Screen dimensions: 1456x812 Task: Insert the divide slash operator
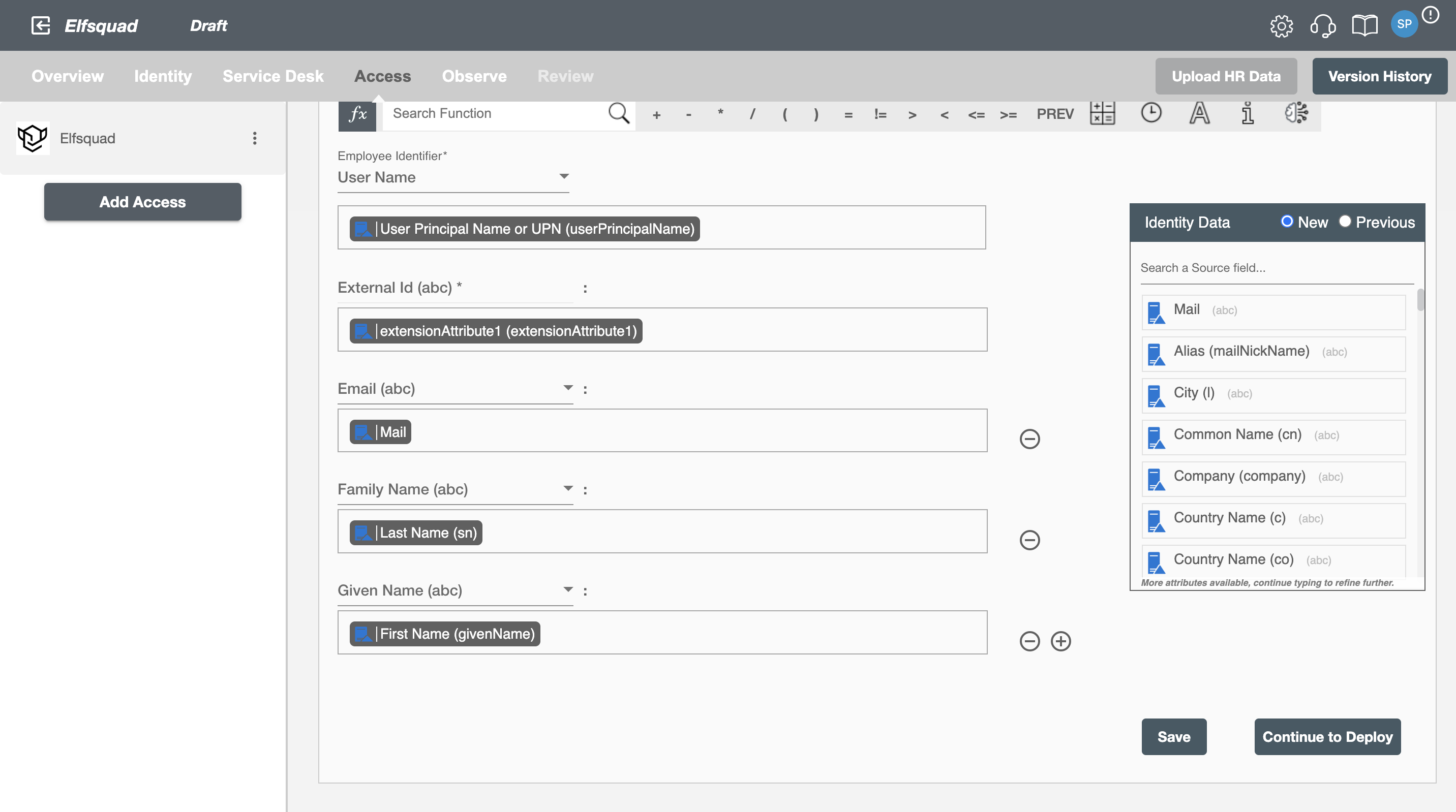pos(752,115)
